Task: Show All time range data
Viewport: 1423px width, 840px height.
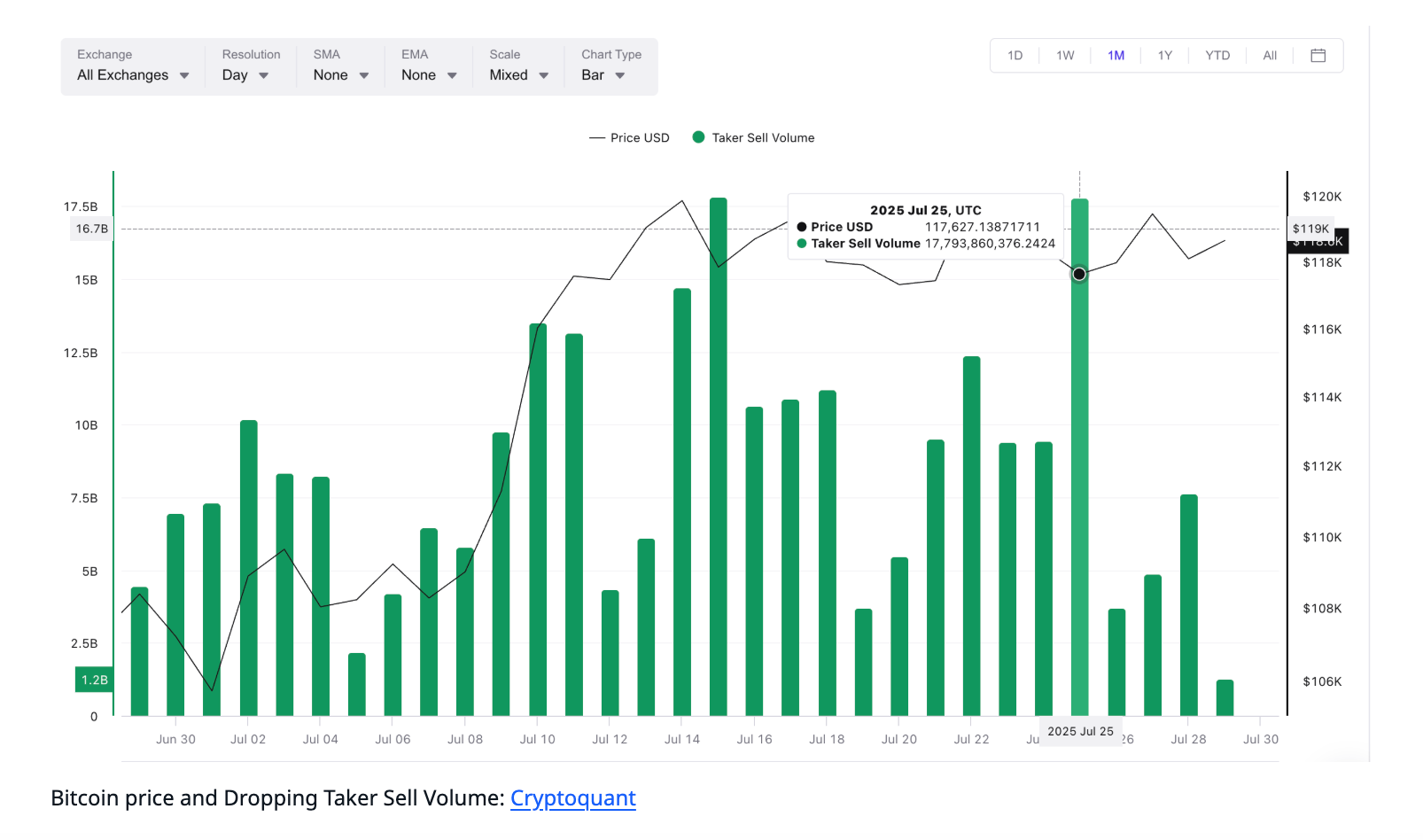Action: (1269, 56)
